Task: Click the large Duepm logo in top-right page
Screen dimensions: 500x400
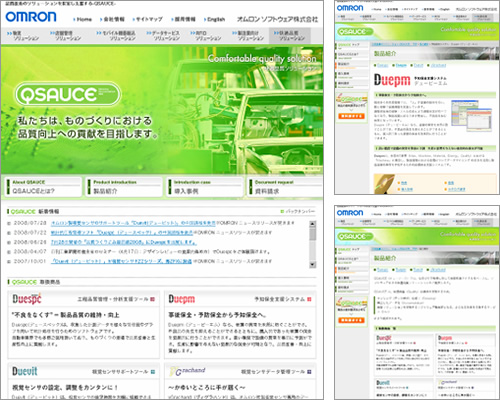Action: tap(392, 80)
